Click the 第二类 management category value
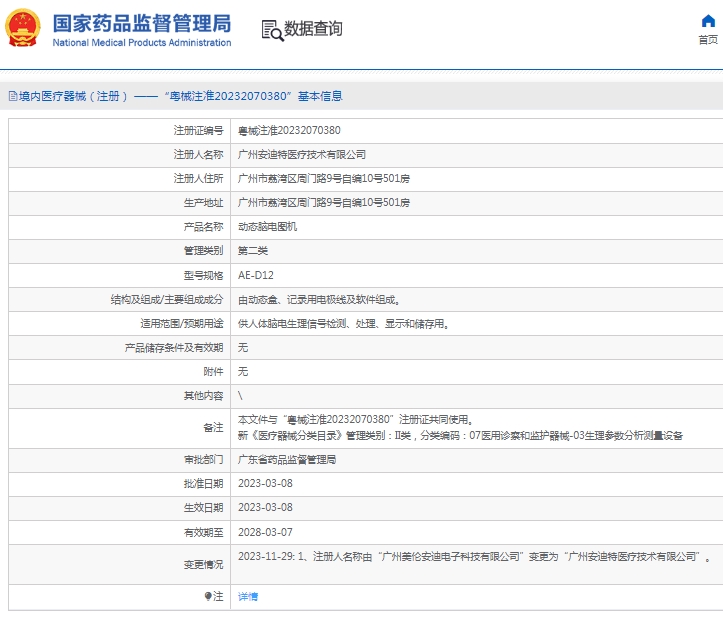This screenshot has width=723, height=618. click(x=253, y=250)
